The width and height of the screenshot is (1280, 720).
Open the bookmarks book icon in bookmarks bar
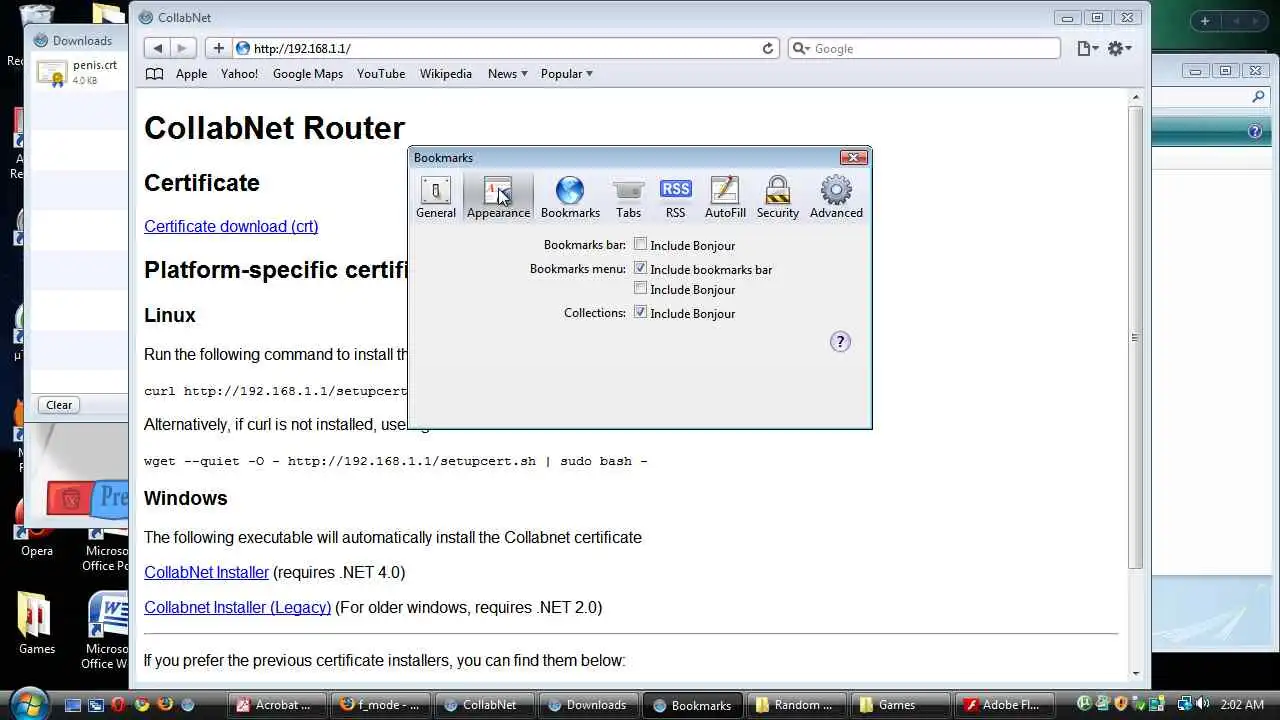click(x=154, y=74)
